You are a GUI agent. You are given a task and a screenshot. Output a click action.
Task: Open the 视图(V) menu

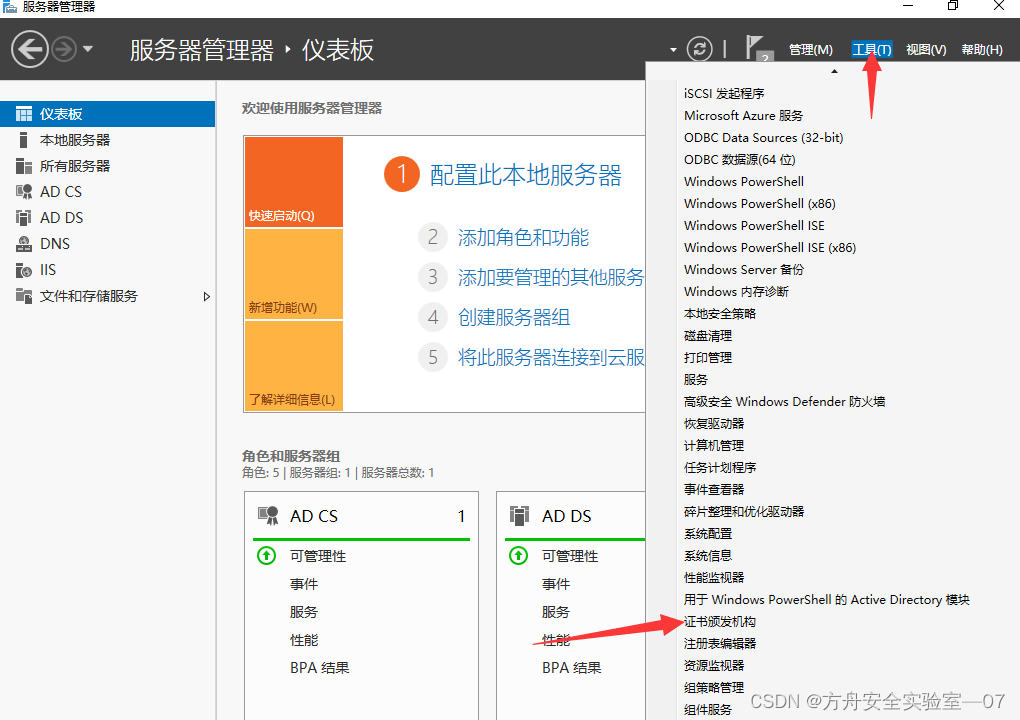pyautogui.click(x=926, y=49)
